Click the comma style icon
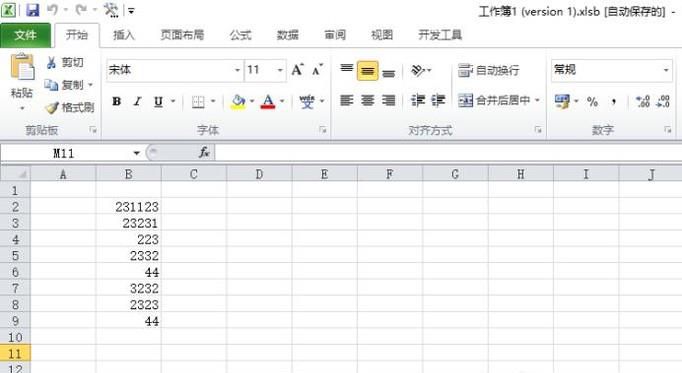This screenshot has width=682, height=373. coord(613,102)
